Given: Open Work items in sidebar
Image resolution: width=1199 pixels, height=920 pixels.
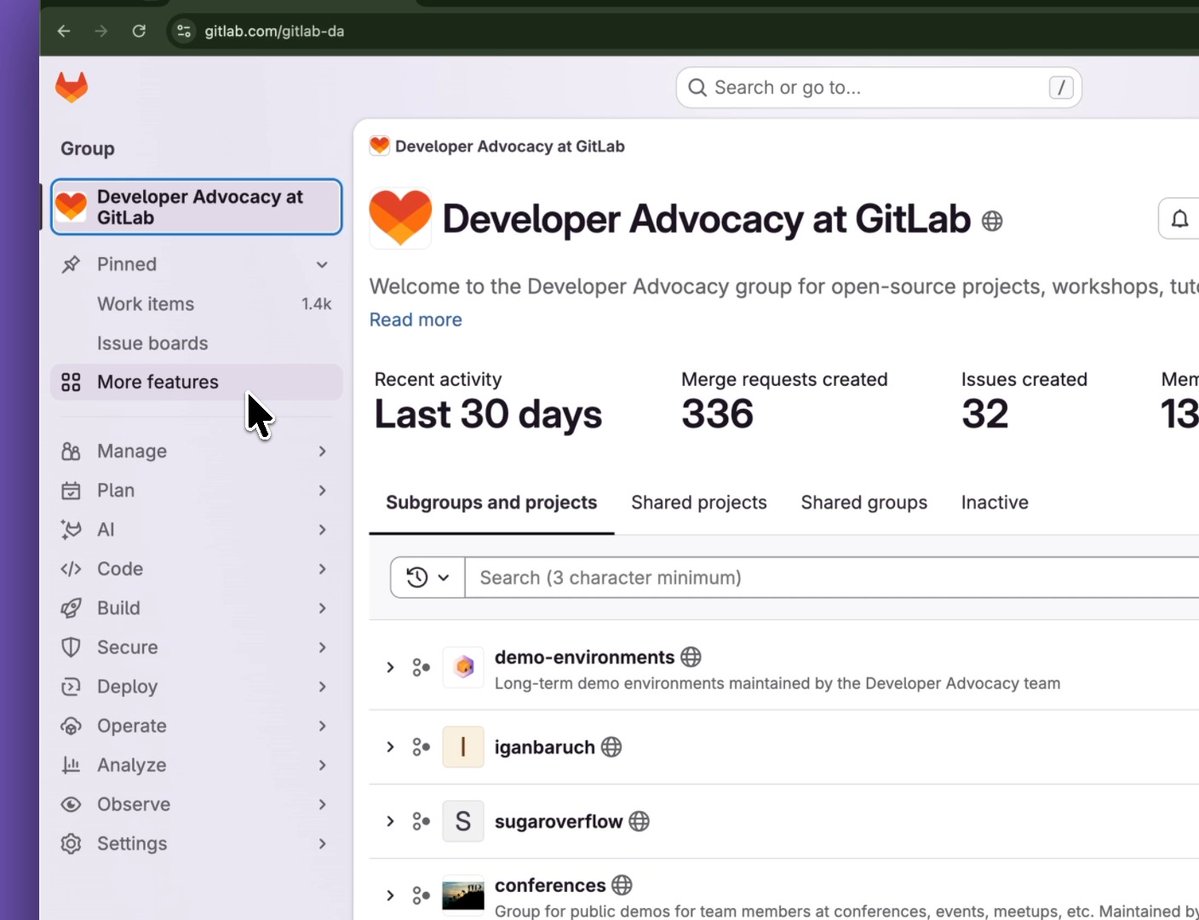Looking at the screenshot, I should [145, 304].
